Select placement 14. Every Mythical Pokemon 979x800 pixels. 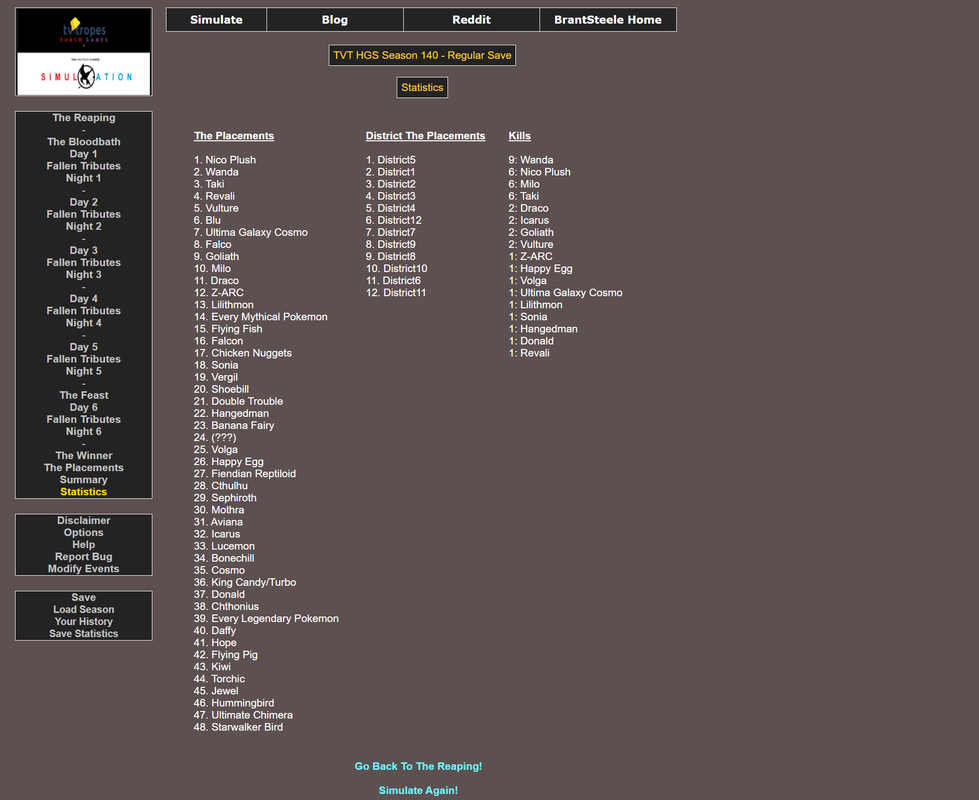(x=260, y=317)
